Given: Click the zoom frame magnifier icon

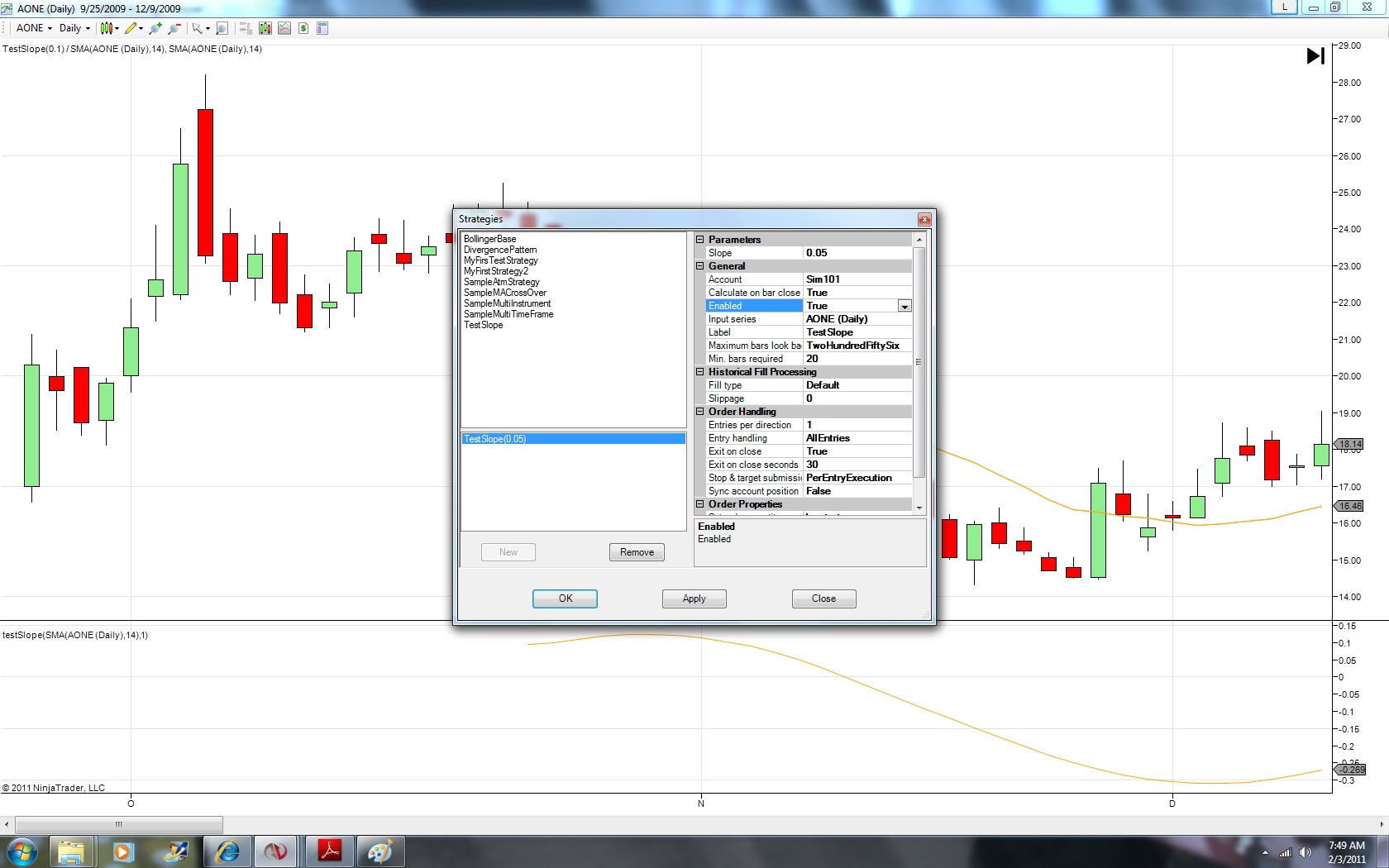Looking at the screenshot, I should 222,28.
